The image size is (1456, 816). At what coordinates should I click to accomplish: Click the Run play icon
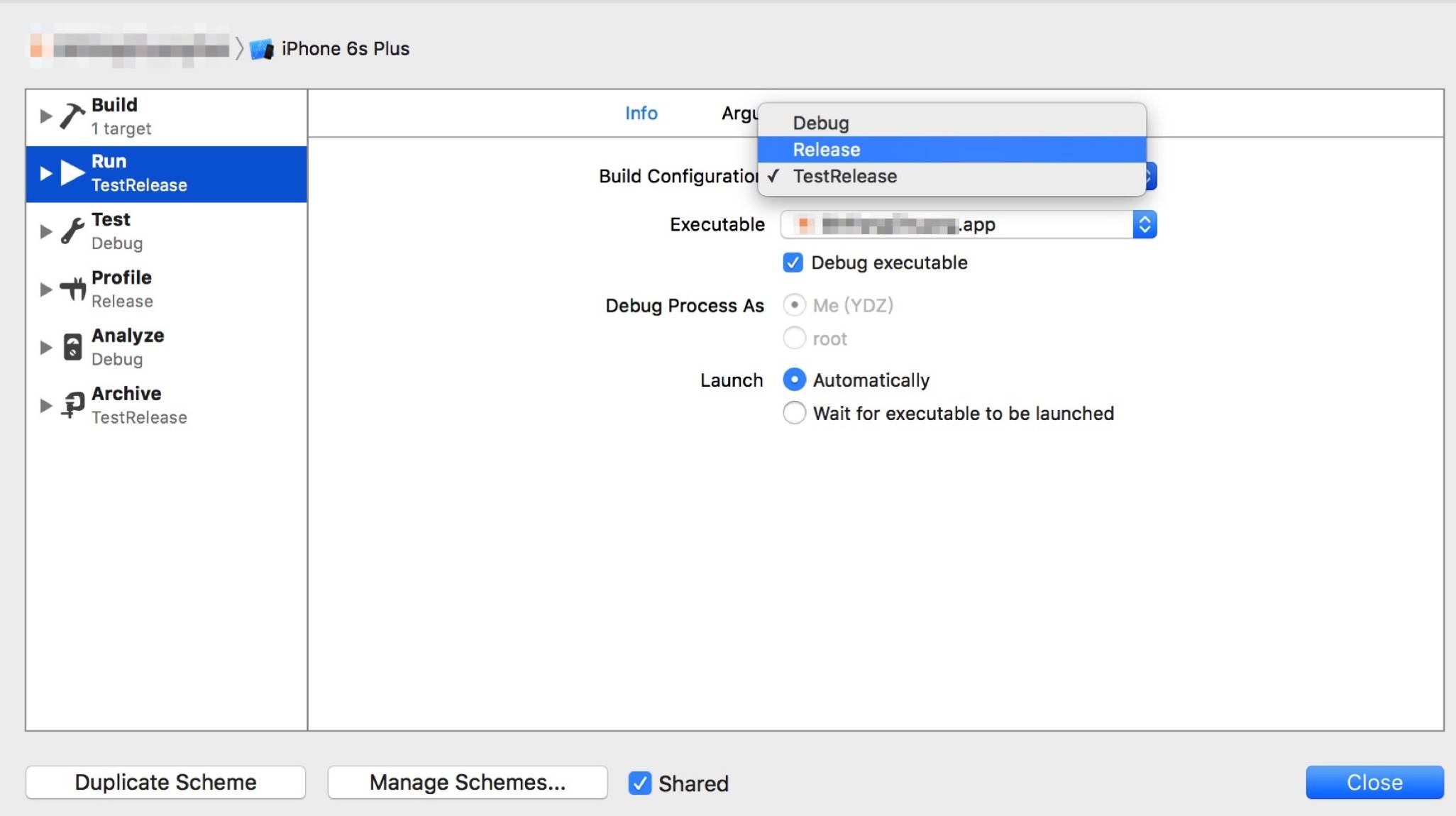pyautogui.click(x=72, y=173)
